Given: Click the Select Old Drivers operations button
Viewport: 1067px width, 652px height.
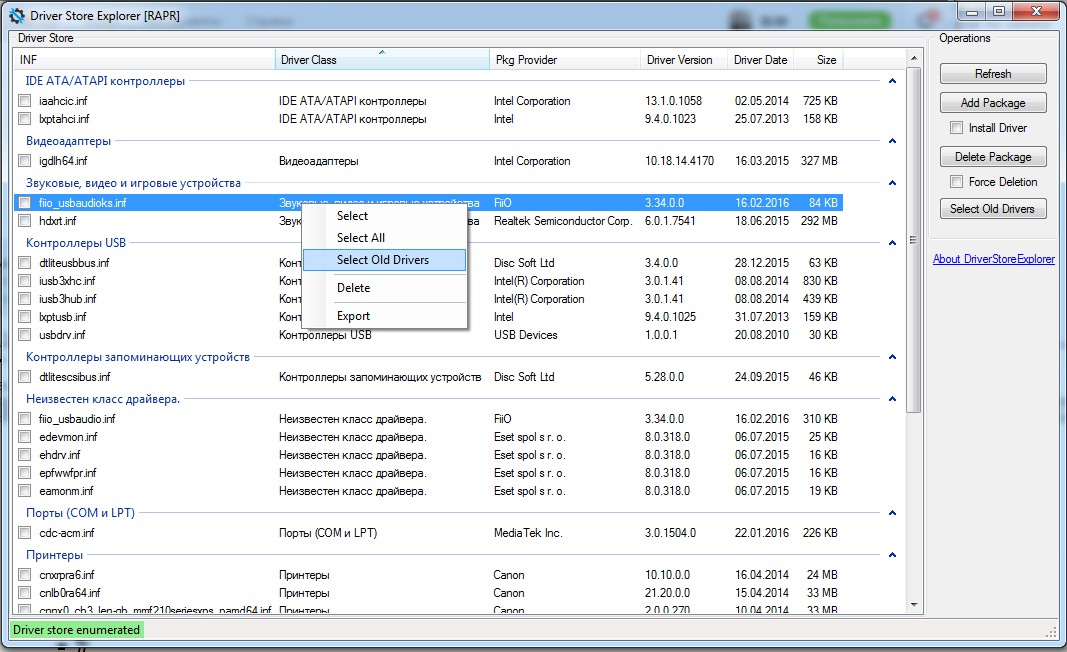Looking at the screenshot, I should point(993,209).
